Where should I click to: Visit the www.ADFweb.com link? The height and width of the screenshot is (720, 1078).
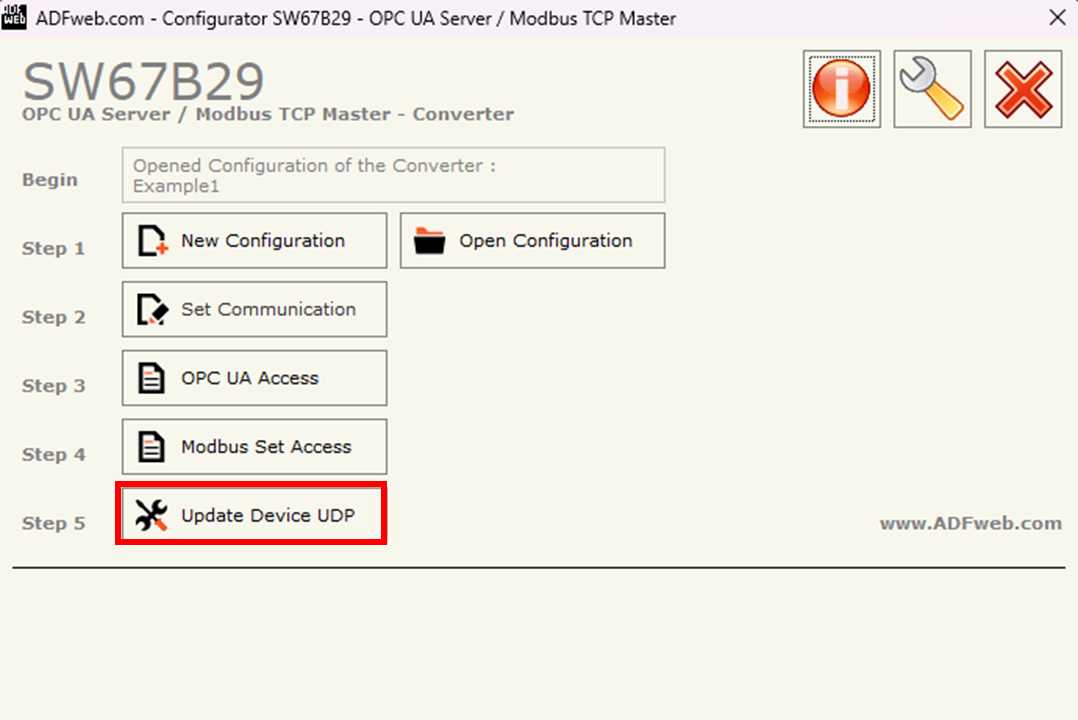pos(971,523)
